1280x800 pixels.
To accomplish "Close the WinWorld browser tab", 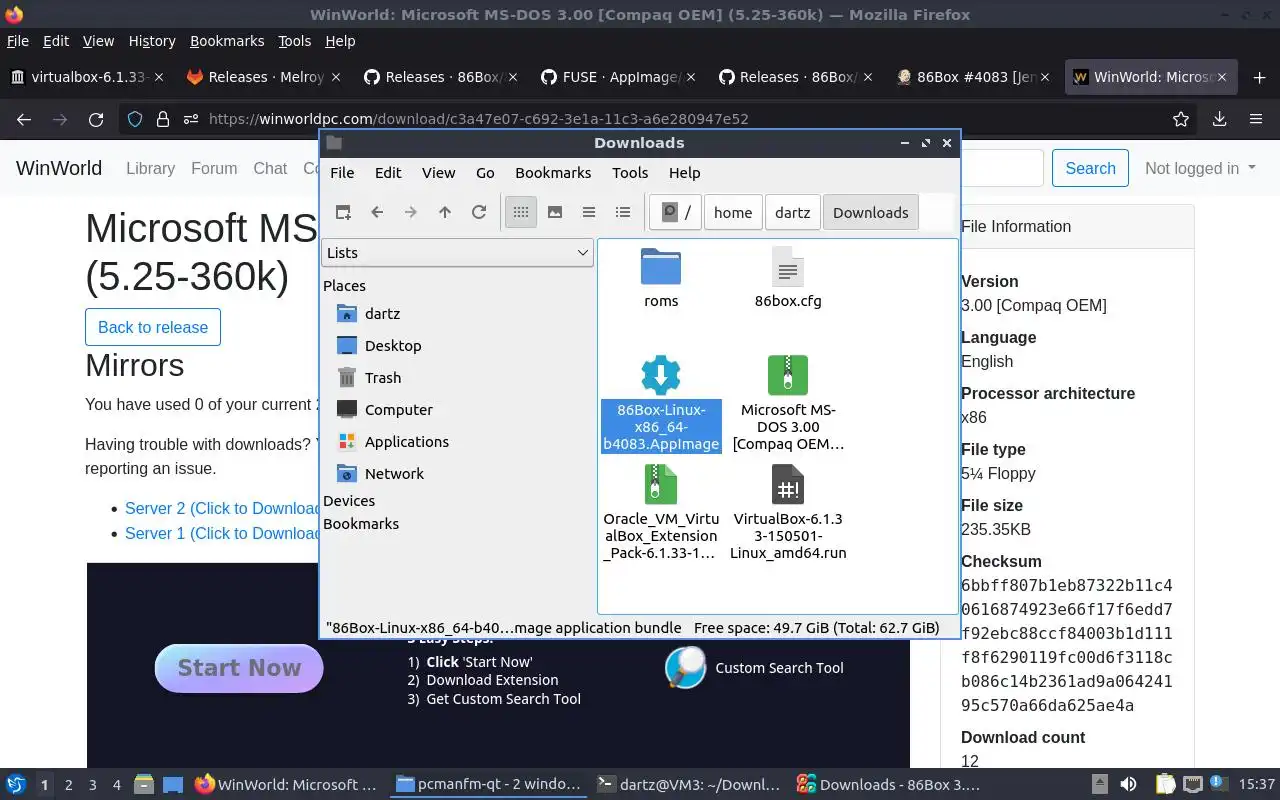I will point(1222,77).
